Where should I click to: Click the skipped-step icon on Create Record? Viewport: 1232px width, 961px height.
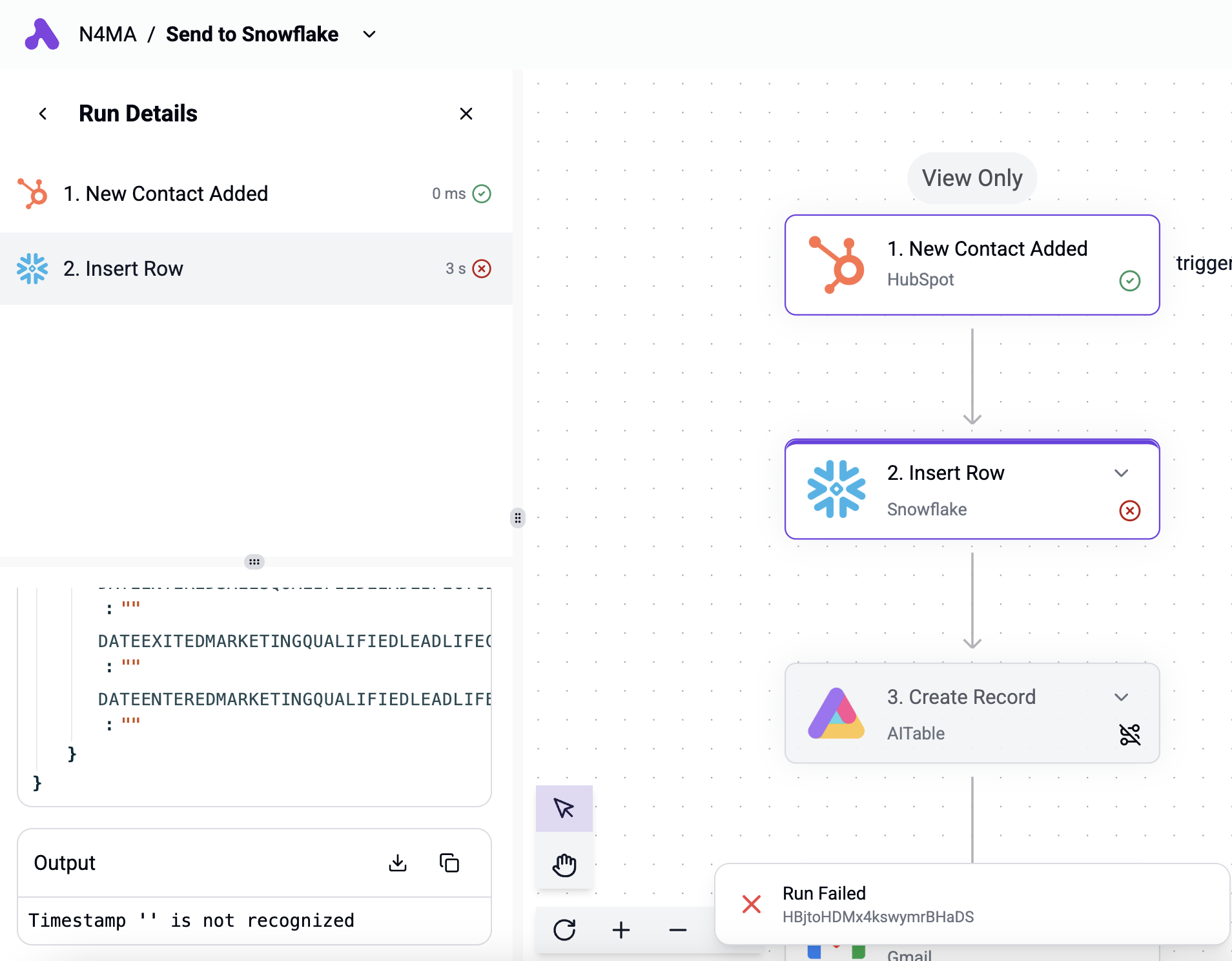click(x=1130, y=735)
